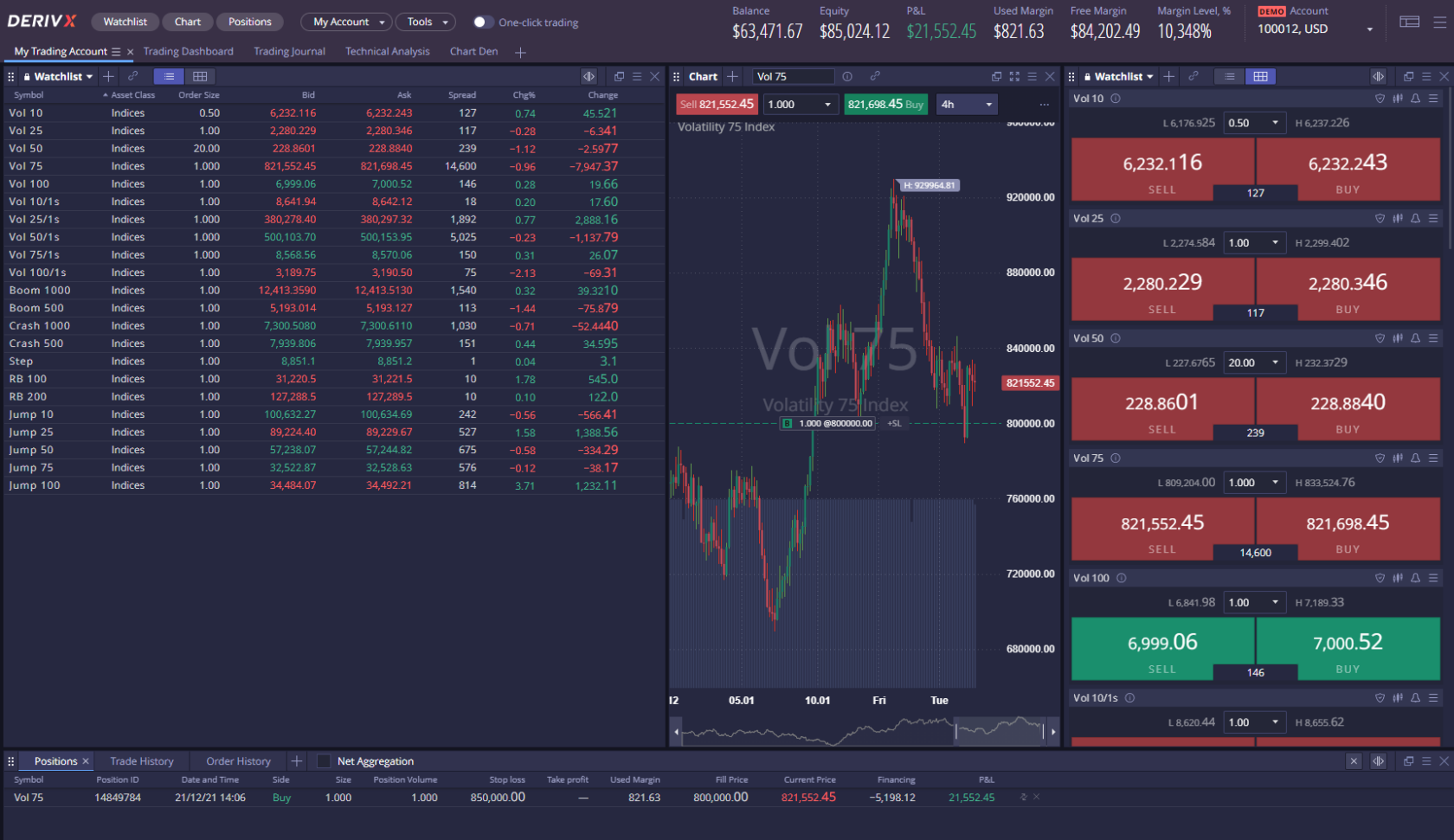Switch to the Trade History tab
This screenshot has width=1454, height=840.
[141, 760]
